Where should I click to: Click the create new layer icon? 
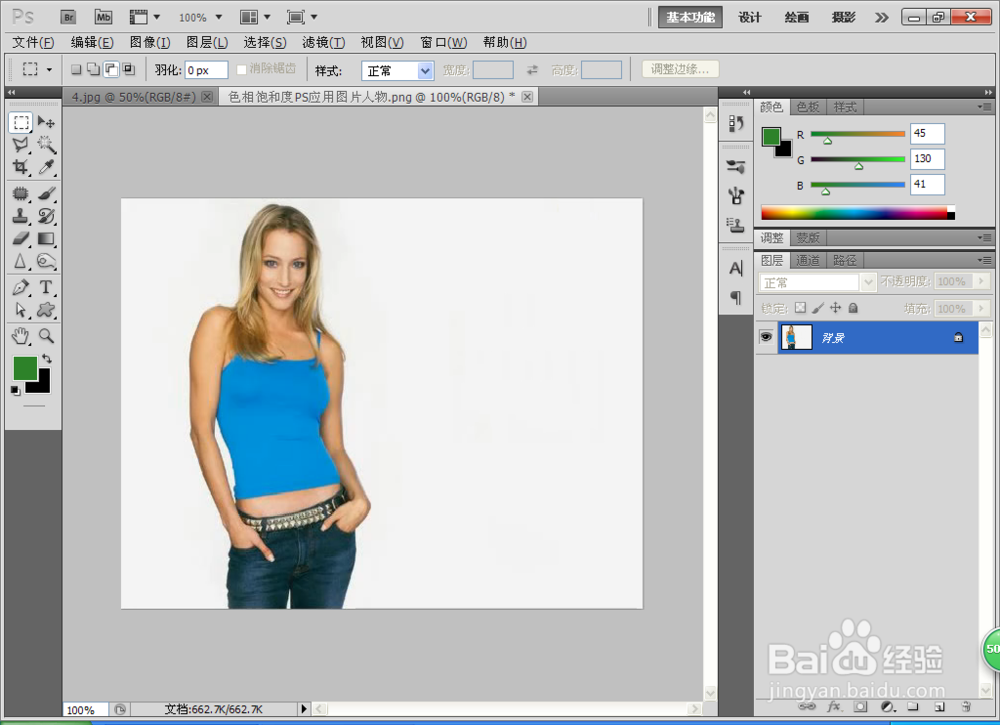(939, 707)
